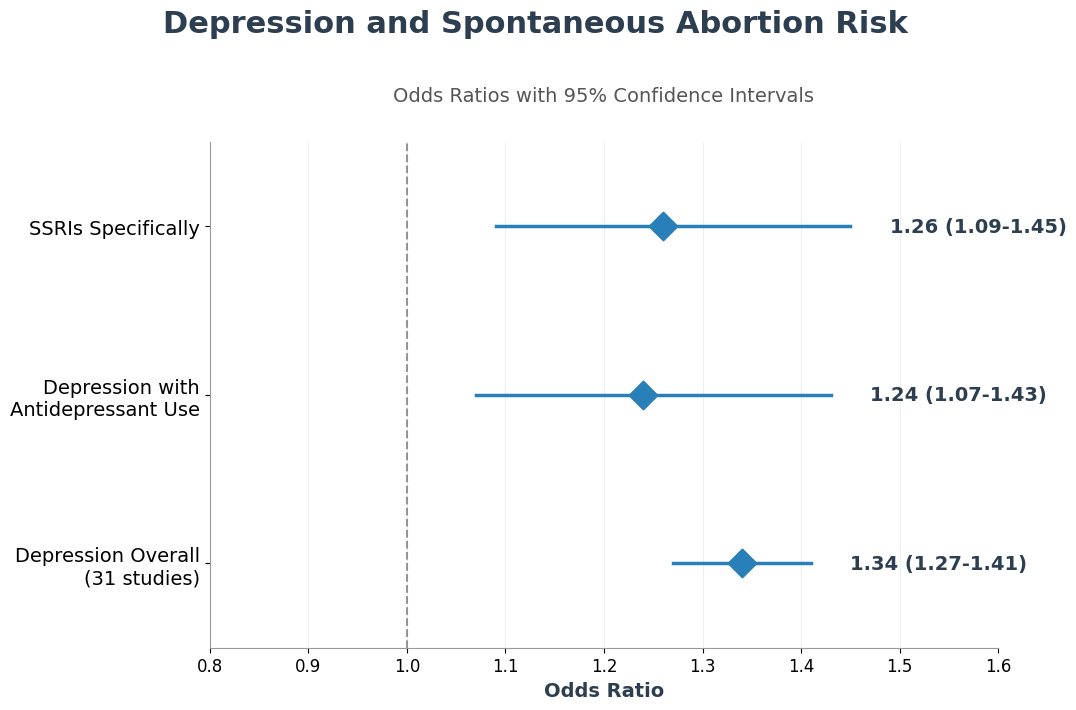Select the 1.4 x-axis tick label
The height and width of the screenshot is (710, 1076).
pyautogui.click(x=801, y=666)
